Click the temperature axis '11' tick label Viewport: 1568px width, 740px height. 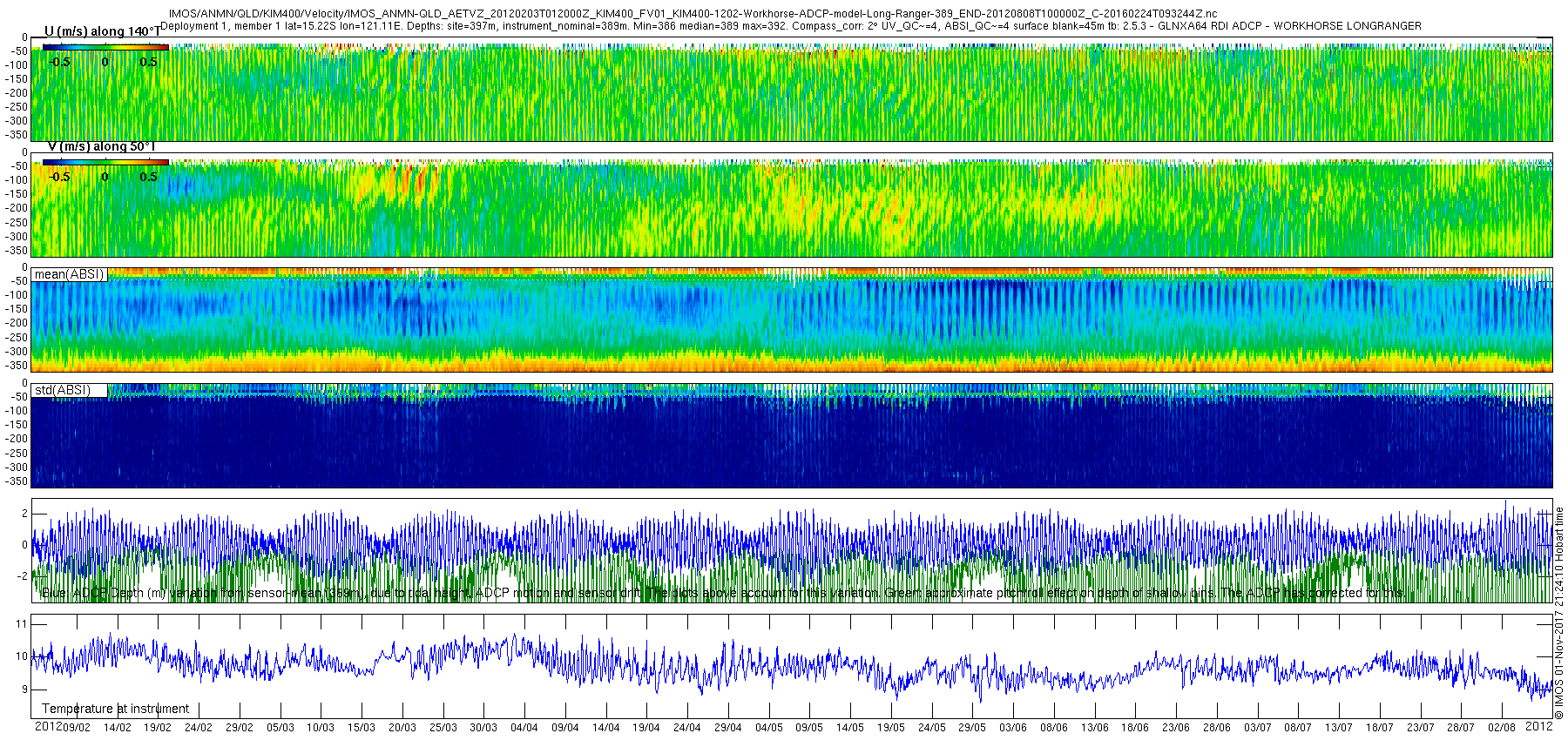(x=22, y=624)
